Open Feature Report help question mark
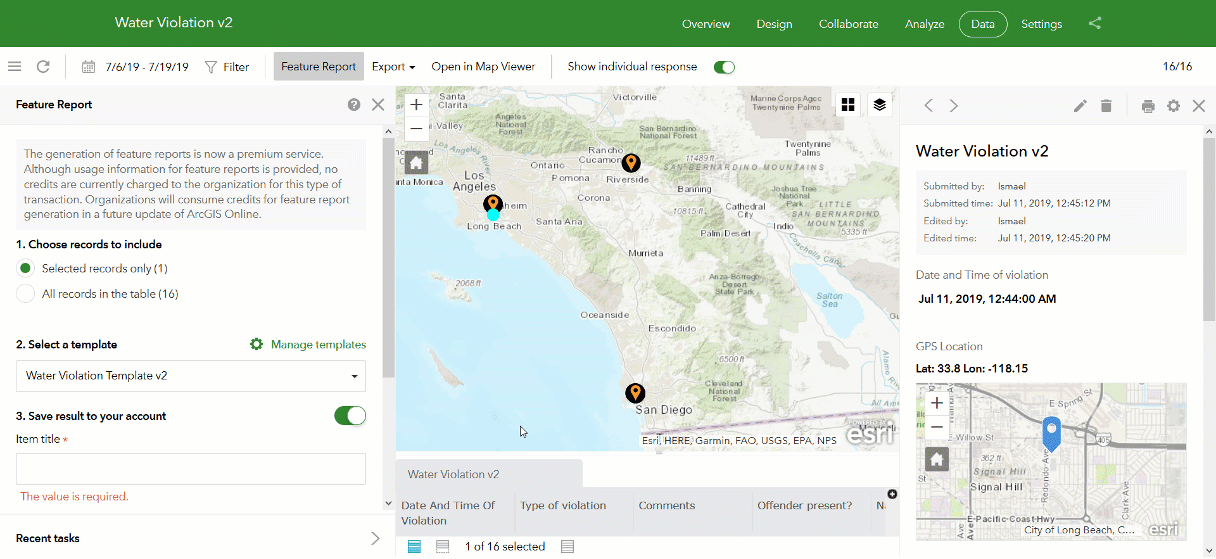 tap(354, 104)
